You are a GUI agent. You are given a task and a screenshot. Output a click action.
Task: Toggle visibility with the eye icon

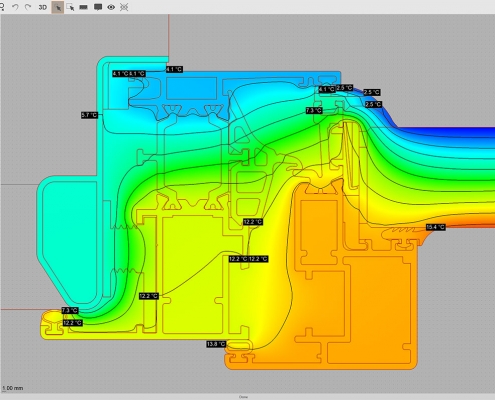pos(111,7)
